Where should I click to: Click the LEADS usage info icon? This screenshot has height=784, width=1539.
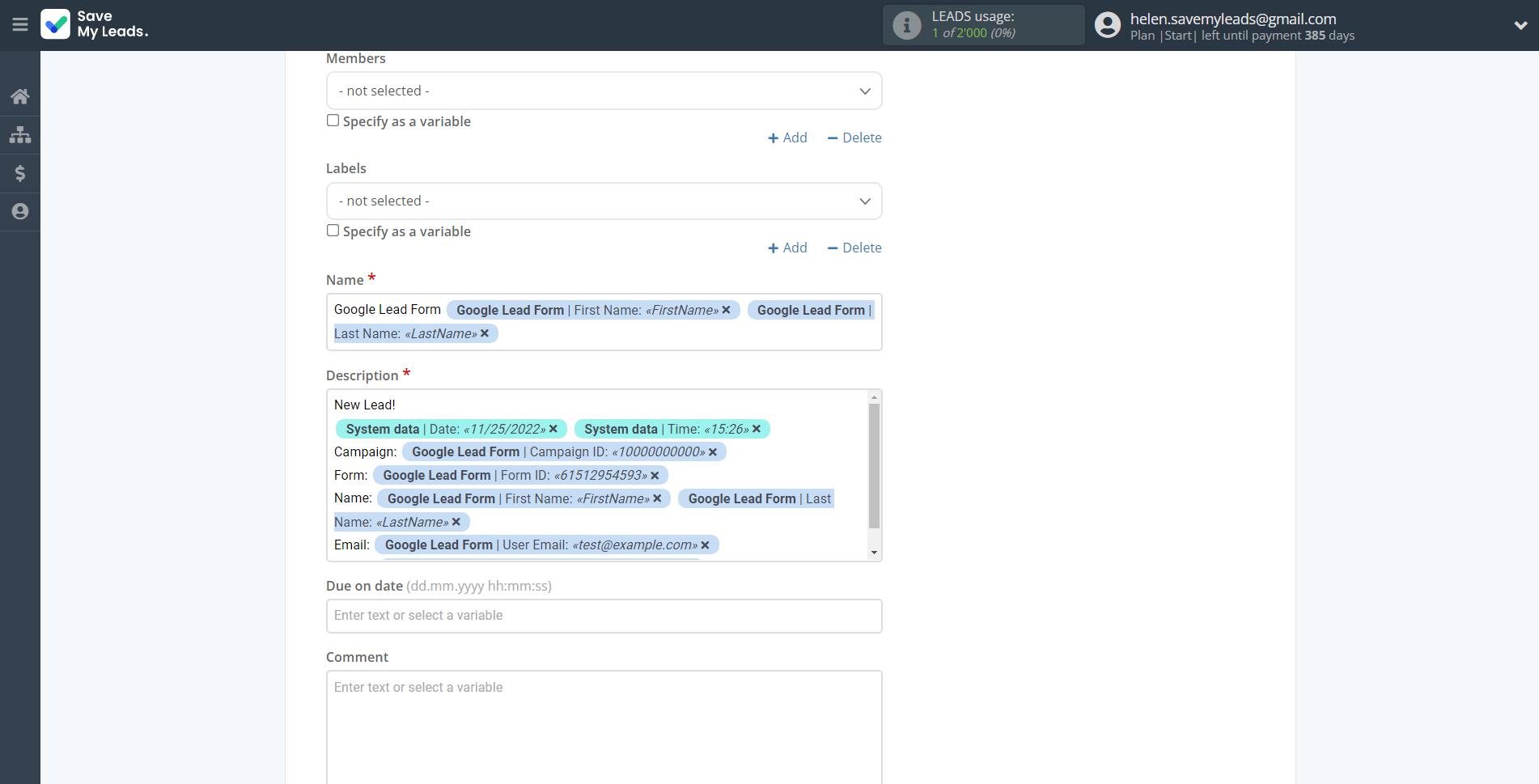point(906,25)
